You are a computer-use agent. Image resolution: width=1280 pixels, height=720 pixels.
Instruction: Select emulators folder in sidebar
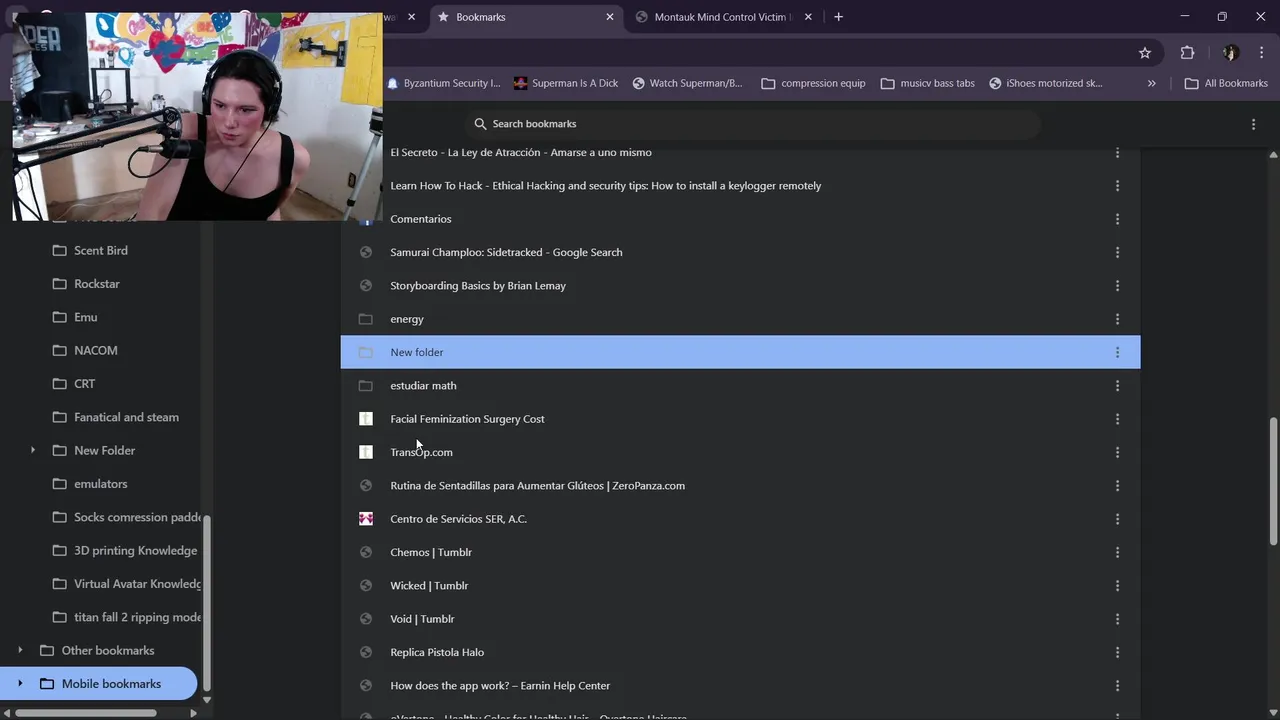[x=100, y=484]
